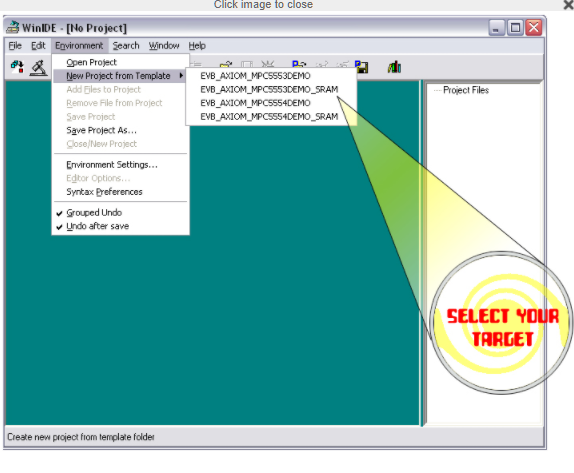
Task: Choose EVB_AXIOM_MPC5553DEMO_SRAM template
Action: [x=269, y=89]
